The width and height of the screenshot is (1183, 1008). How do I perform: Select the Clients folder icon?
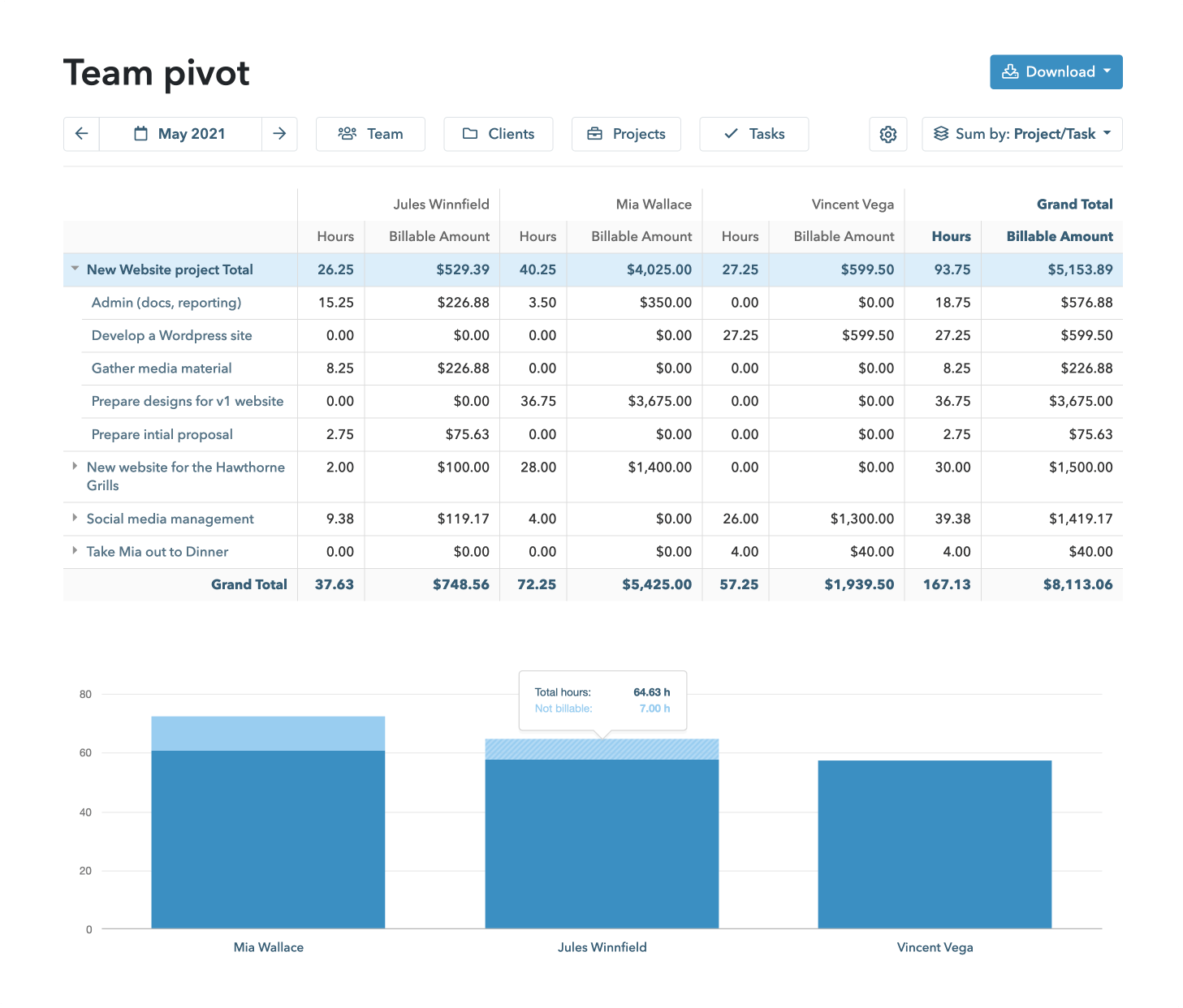(x=471, y=134)
